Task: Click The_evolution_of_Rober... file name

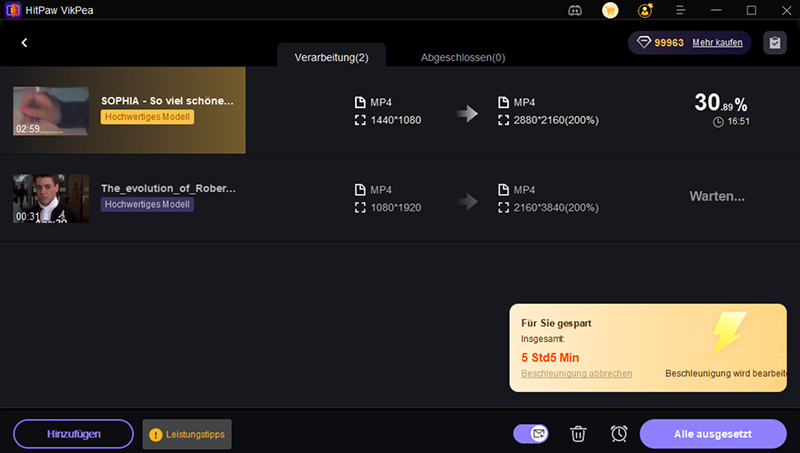Action: pos(168,188)
